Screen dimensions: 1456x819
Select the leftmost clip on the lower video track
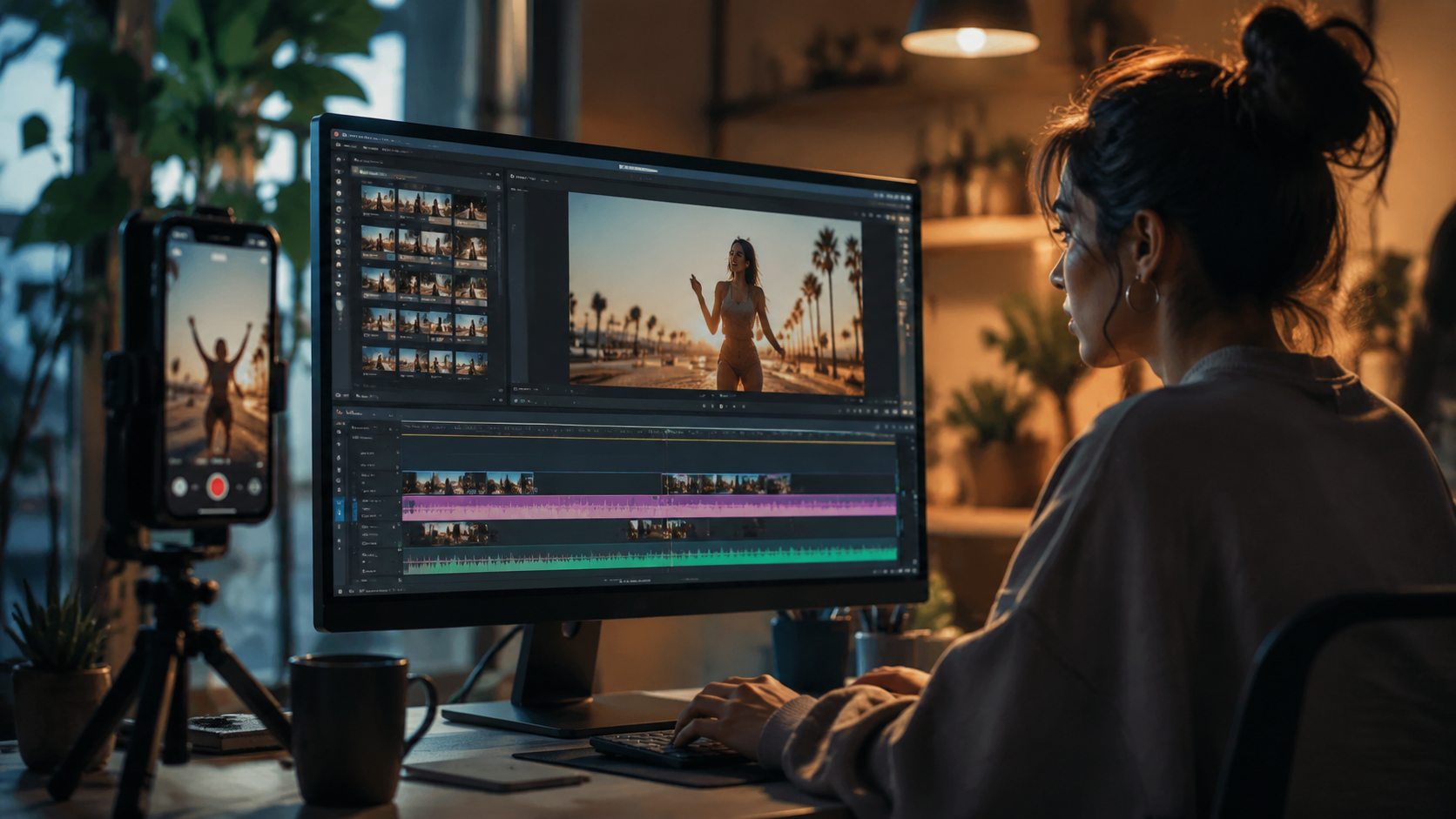coord(449,533)
